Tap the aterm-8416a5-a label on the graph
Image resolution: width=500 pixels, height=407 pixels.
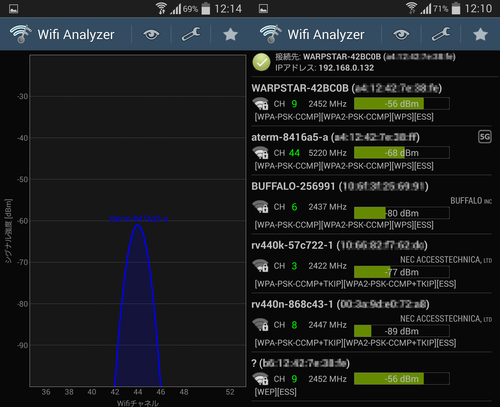click(x=138, y=219)
